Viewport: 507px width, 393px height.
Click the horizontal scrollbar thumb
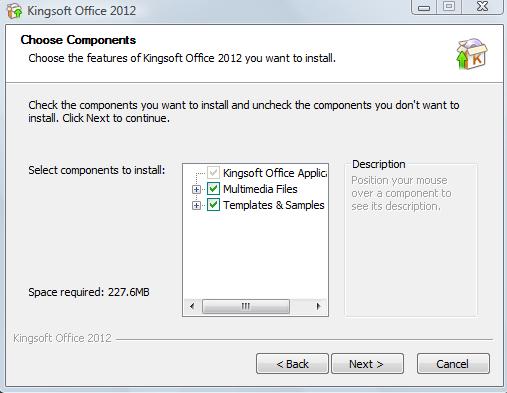246,306
